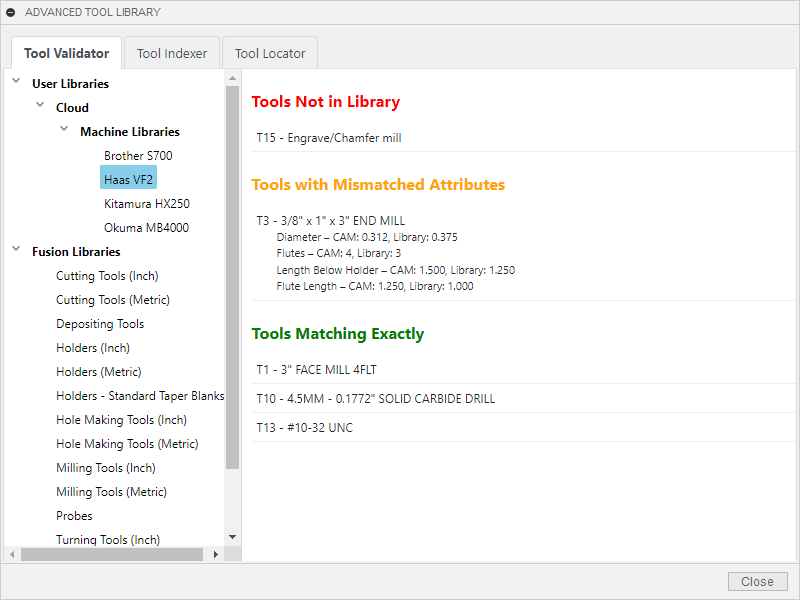800x600 pixels.
Task: Collapse the Fusion Libraries tree node
Action: click(16, 251)
